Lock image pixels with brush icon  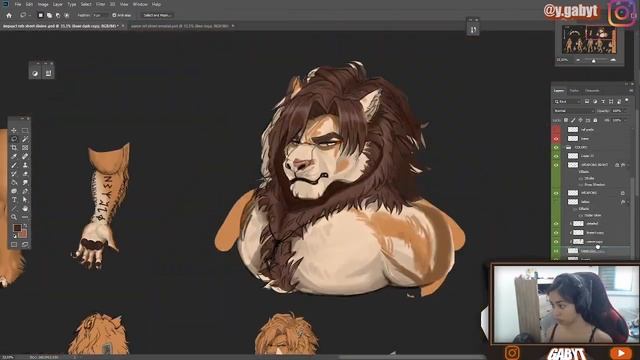coord(573,120)
